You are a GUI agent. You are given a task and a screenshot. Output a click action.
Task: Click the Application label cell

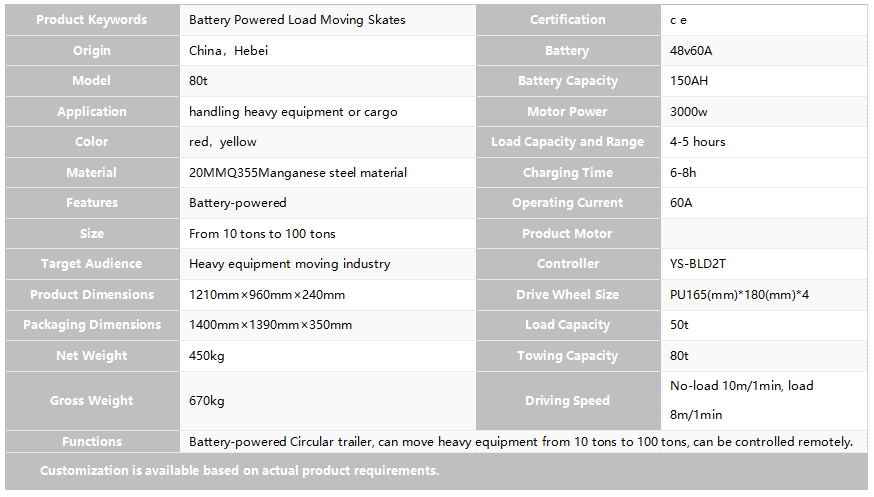(x=92, y=111)
